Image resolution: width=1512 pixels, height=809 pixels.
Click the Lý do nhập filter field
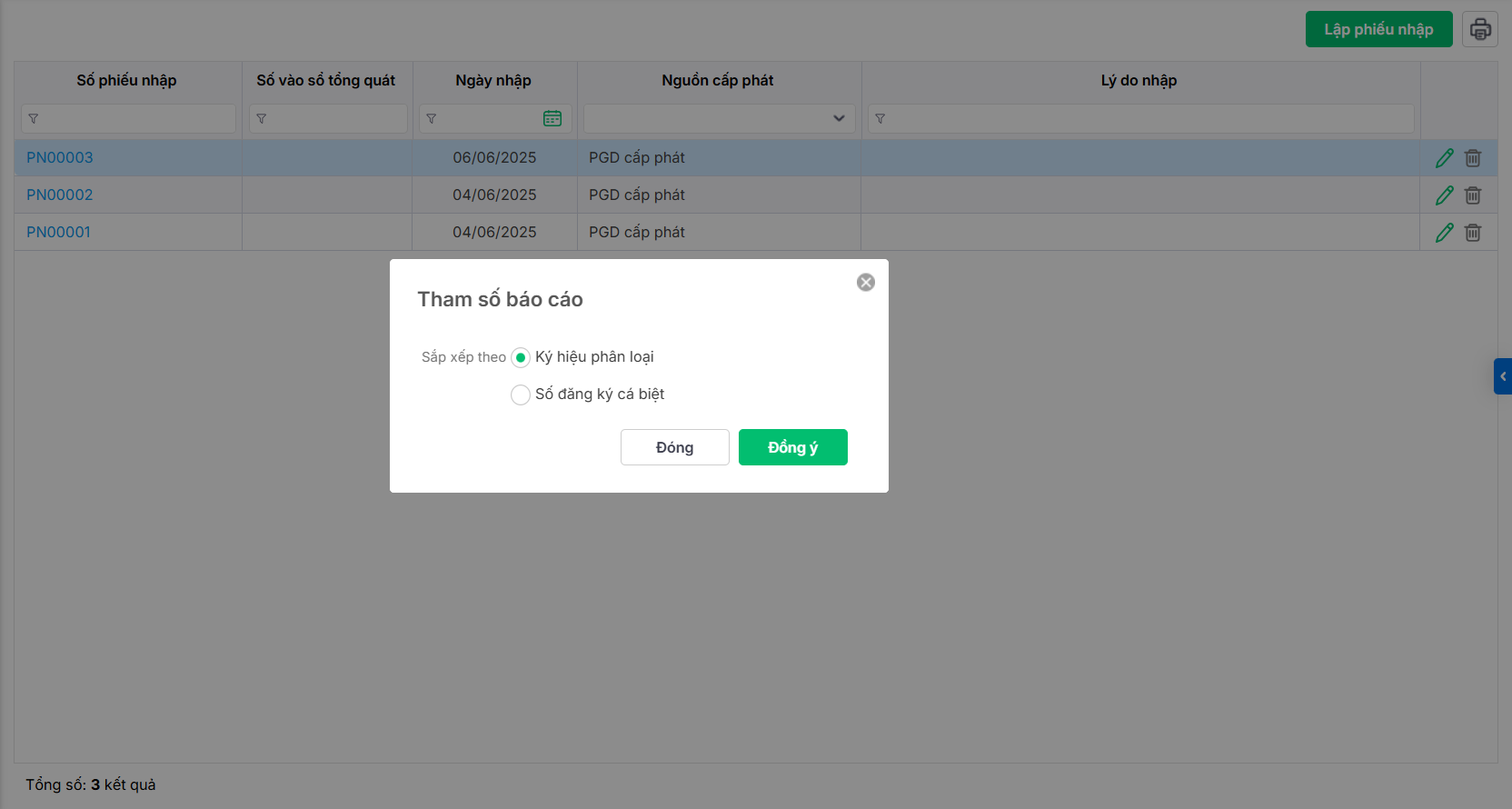pos(1147,118)
